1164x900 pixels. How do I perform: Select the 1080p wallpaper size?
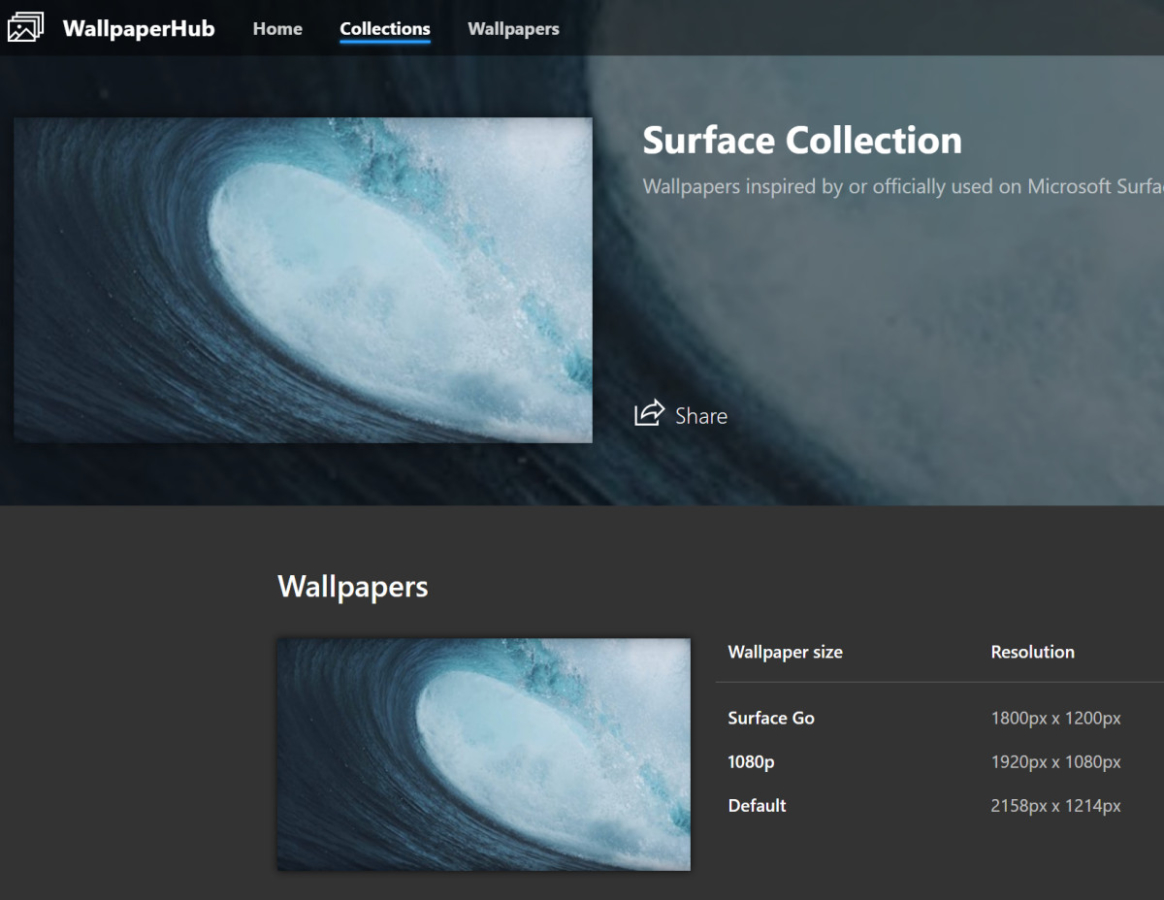tap(751, 762)
